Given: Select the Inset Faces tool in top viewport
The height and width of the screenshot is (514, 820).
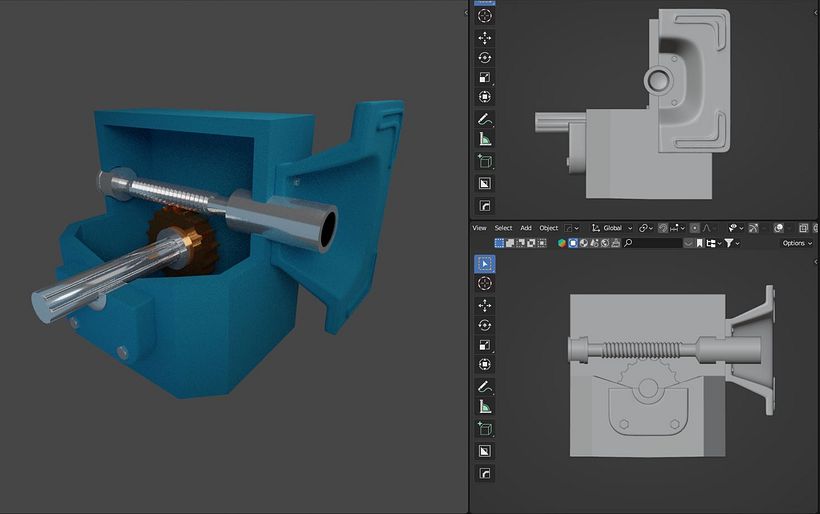Looking at the screenshot, I should 485,184.
